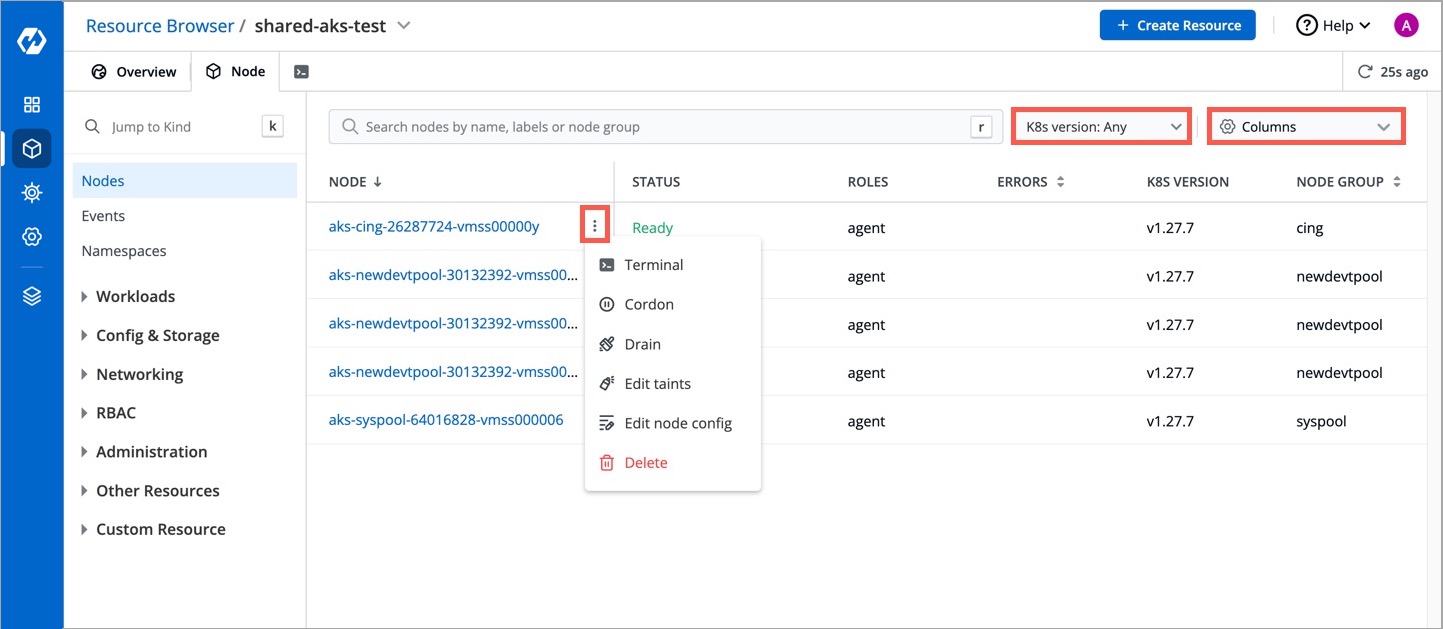Open the settings cog icon in the sidebar

[31, 237]
